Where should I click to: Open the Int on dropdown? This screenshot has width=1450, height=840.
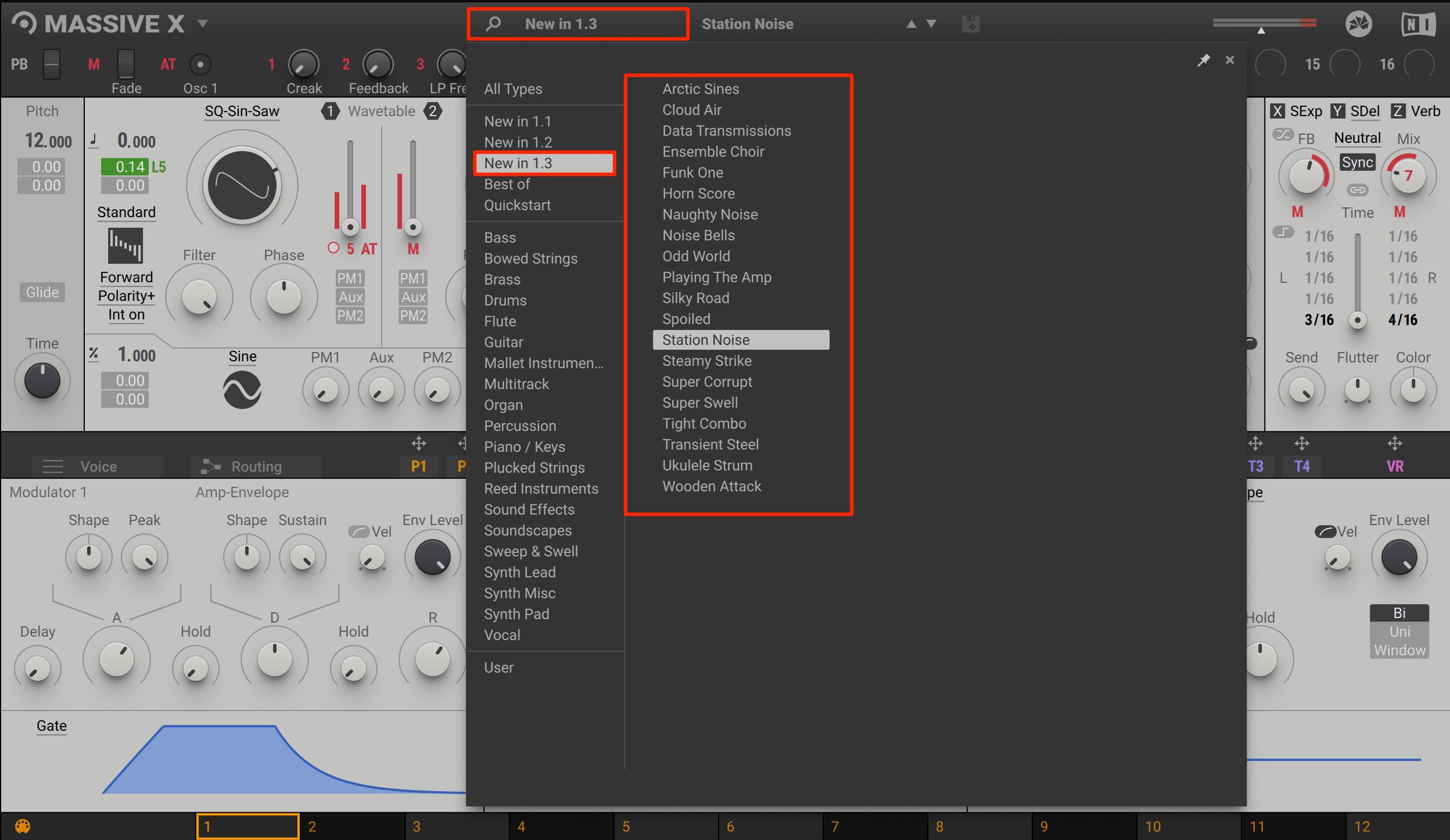(126, 314)
